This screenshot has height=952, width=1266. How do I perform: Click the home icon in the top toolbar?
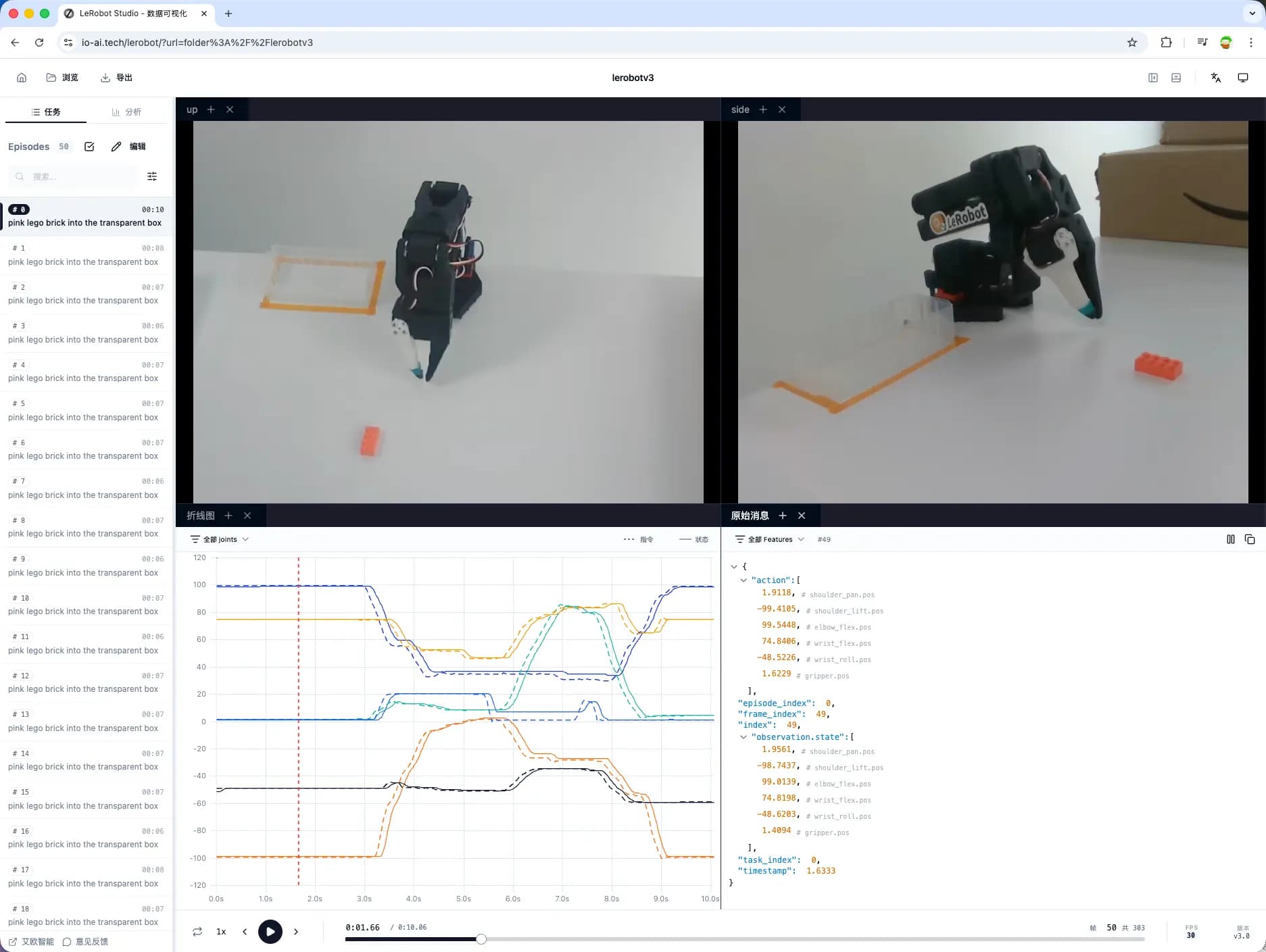(x=22, y=78)
